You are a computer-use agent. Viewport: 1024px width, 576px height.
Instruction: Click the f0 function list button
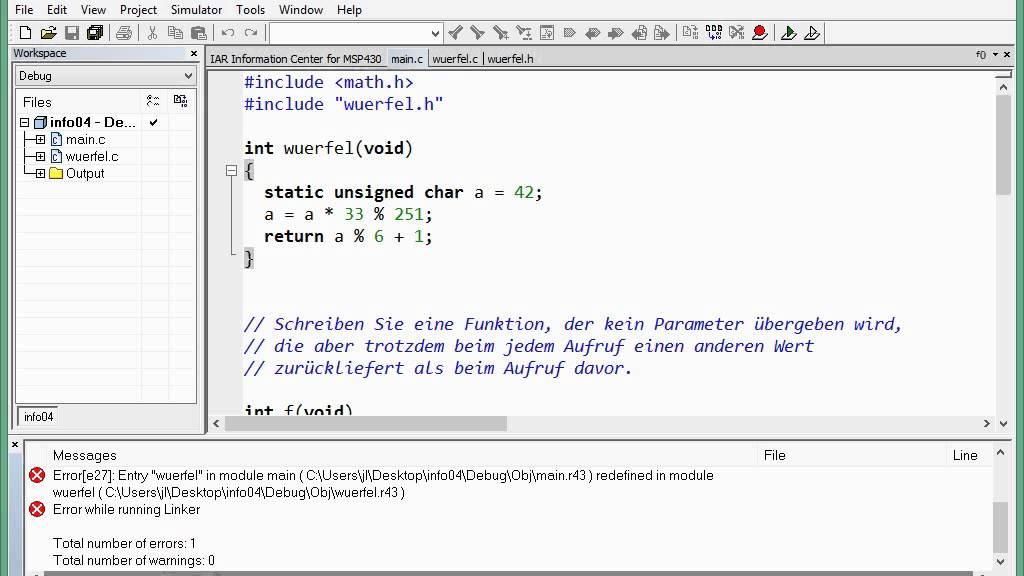pyautogui.click(x=981, y=55)
